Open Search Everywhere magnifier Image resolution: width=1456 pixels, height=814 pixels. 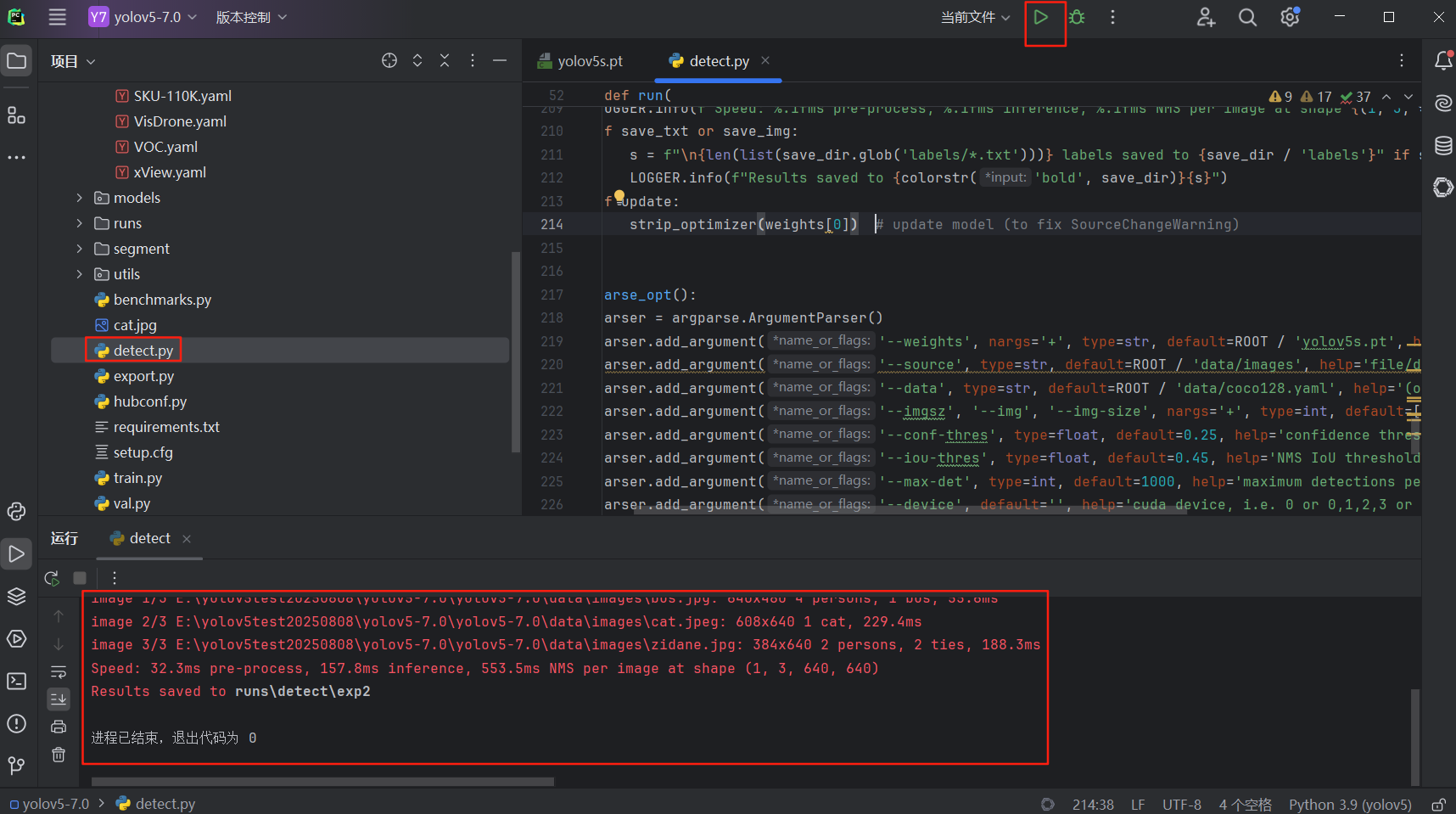[1247, 17]
